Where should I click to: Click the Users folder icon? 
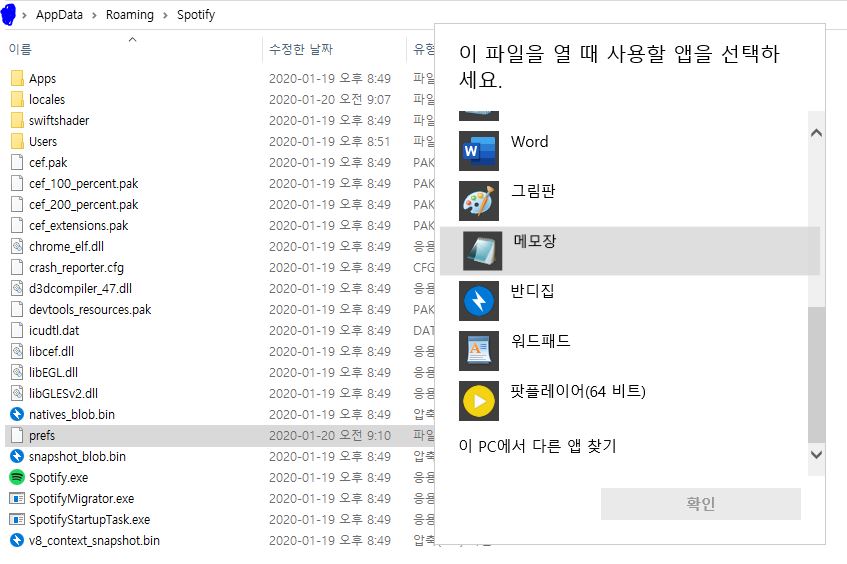coord(17,142)
